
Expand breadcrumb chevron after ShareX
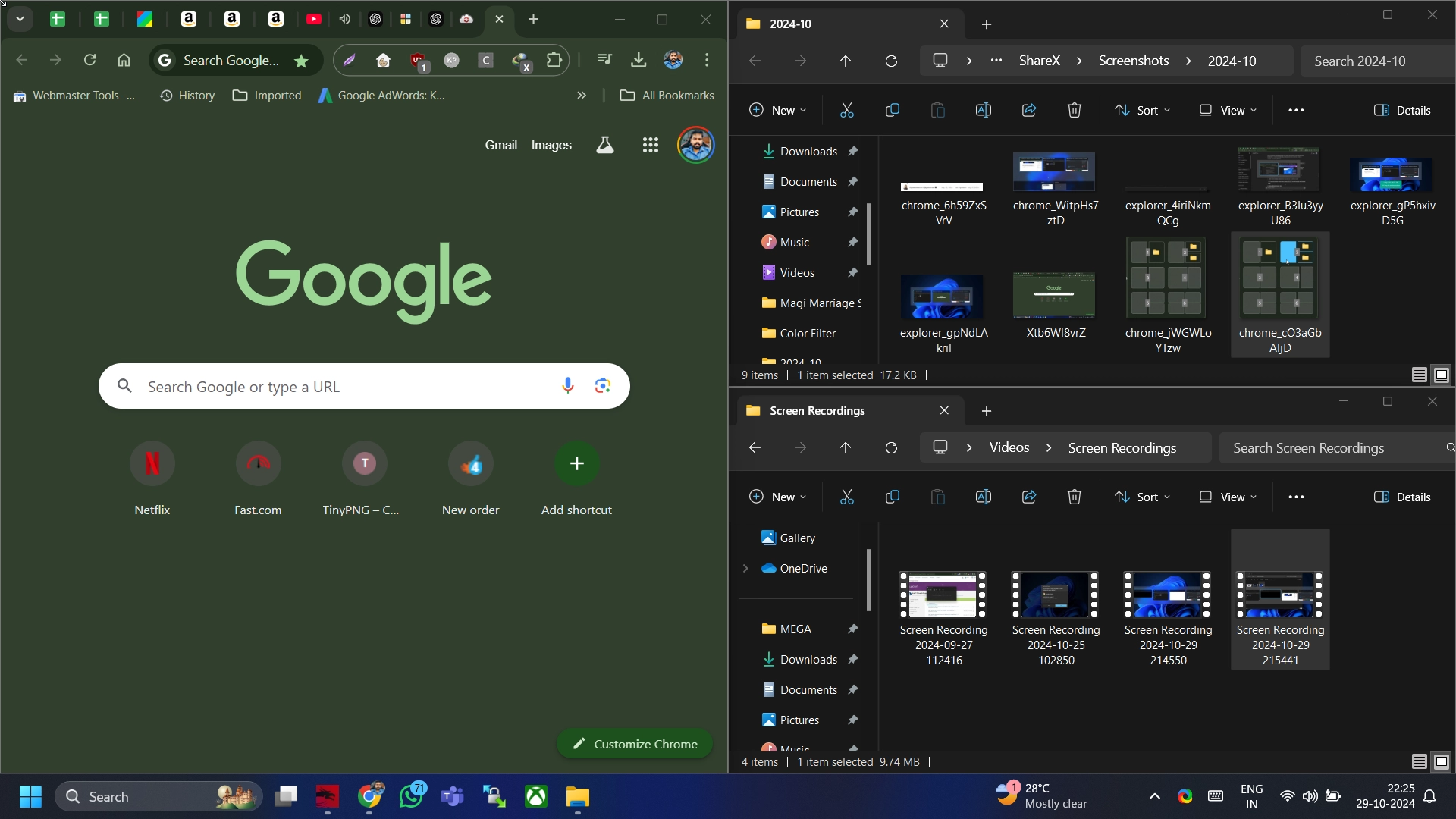[x=1079, y=61]
